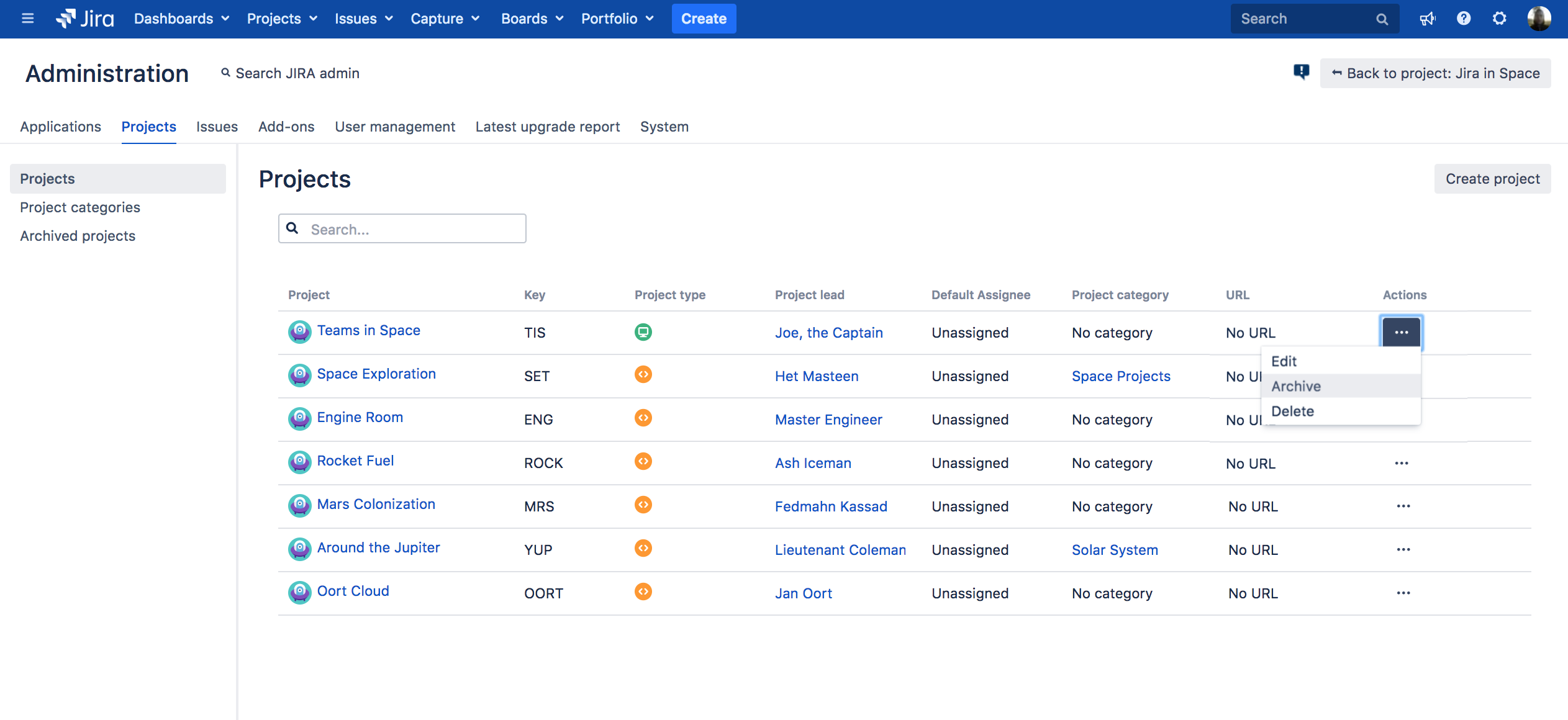Open the Joe, the Captain project lead link
This screenshot has height=720, width=1568.
828,333
